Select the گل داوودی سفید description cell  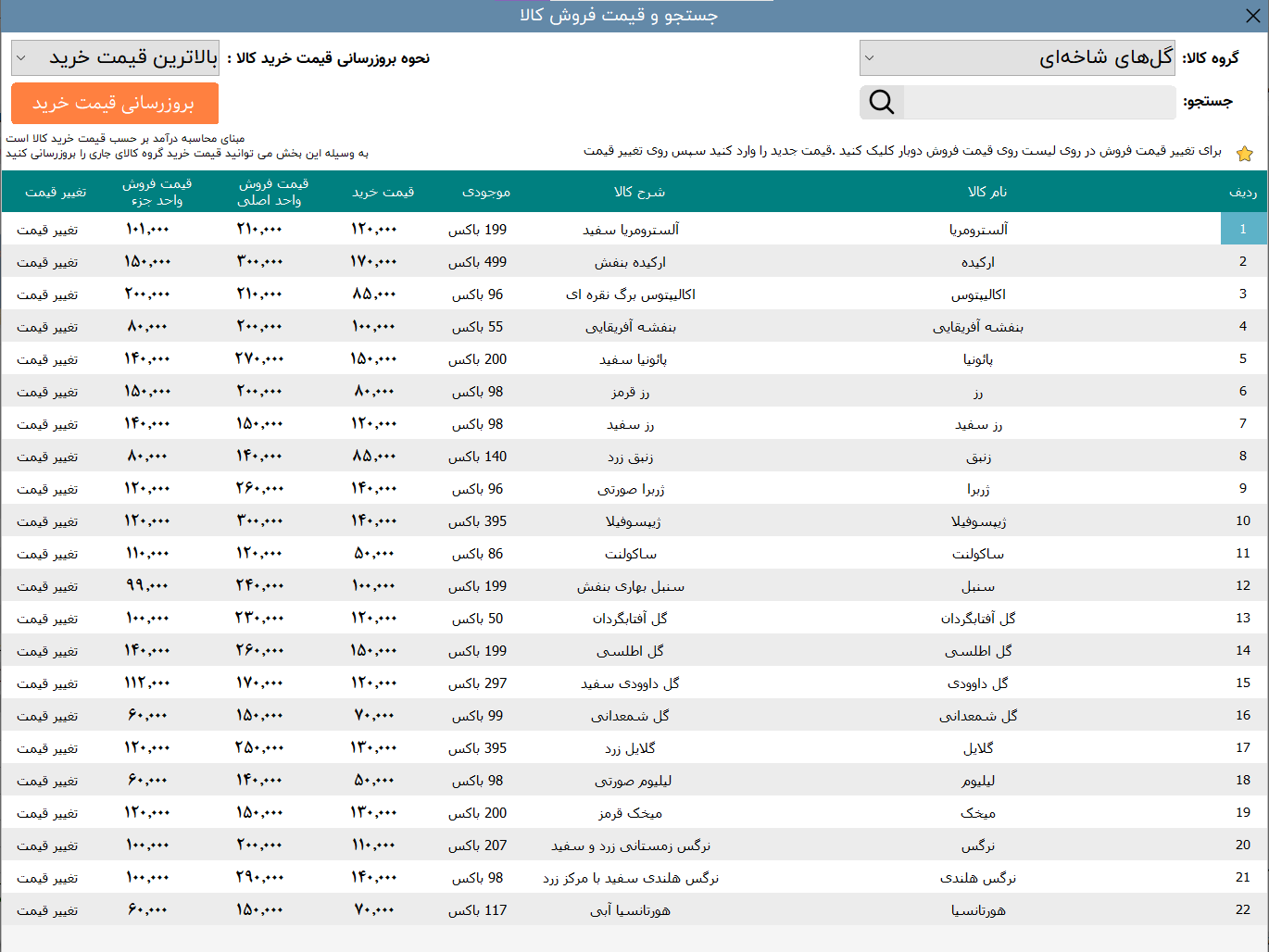point(631,683)
